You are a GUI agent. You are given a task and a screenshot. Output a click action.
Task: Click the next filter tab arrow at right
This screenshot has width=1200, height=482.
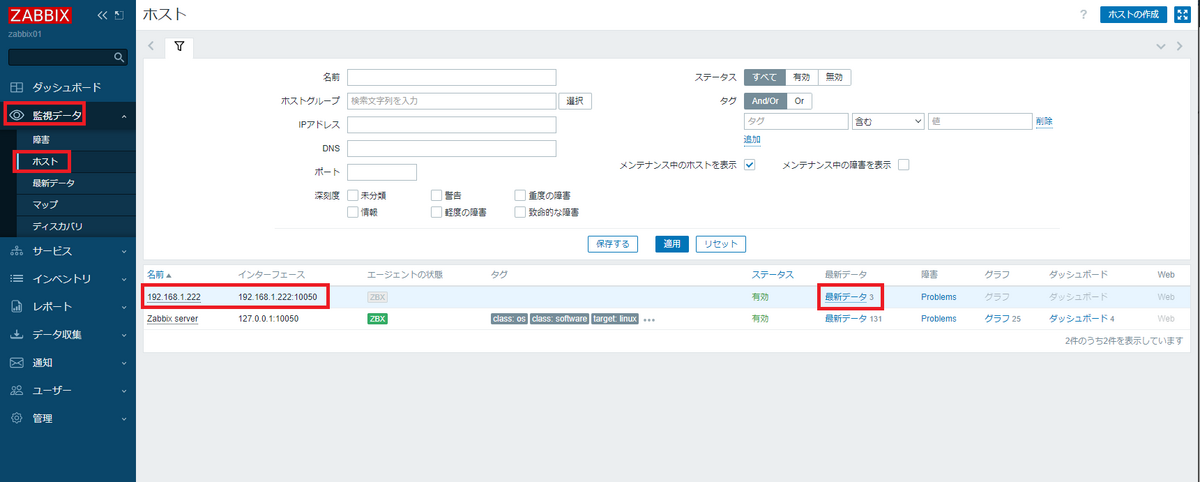pos(1181,46)
